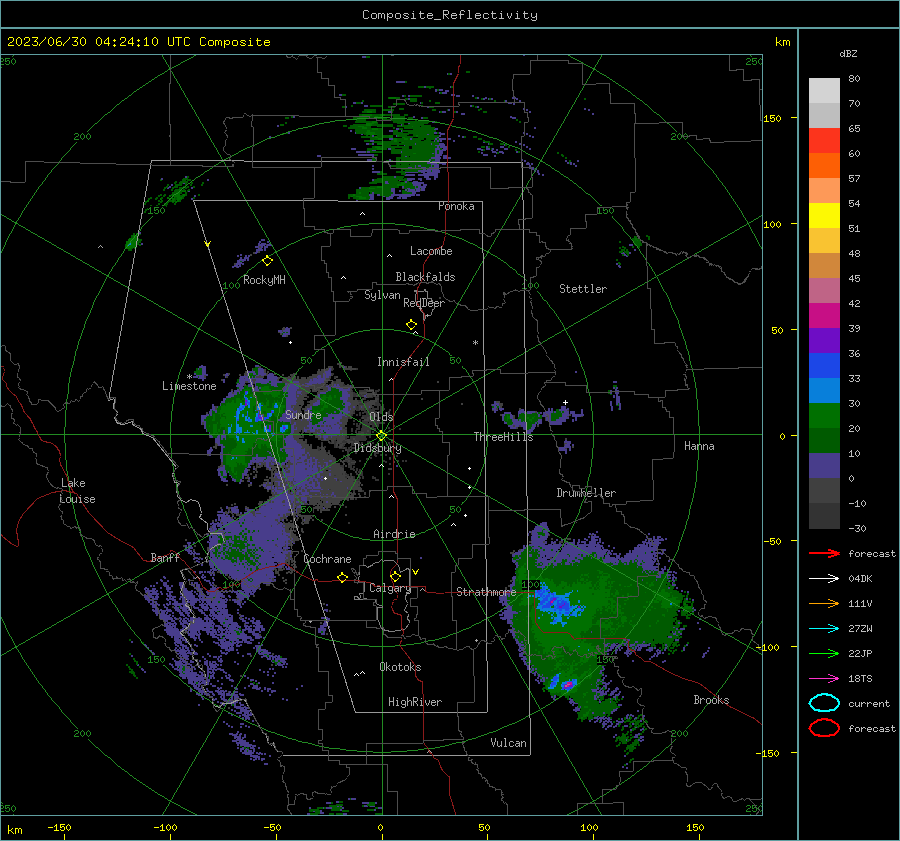
Task: Click the Cochrane label
Action: (327, 559)
